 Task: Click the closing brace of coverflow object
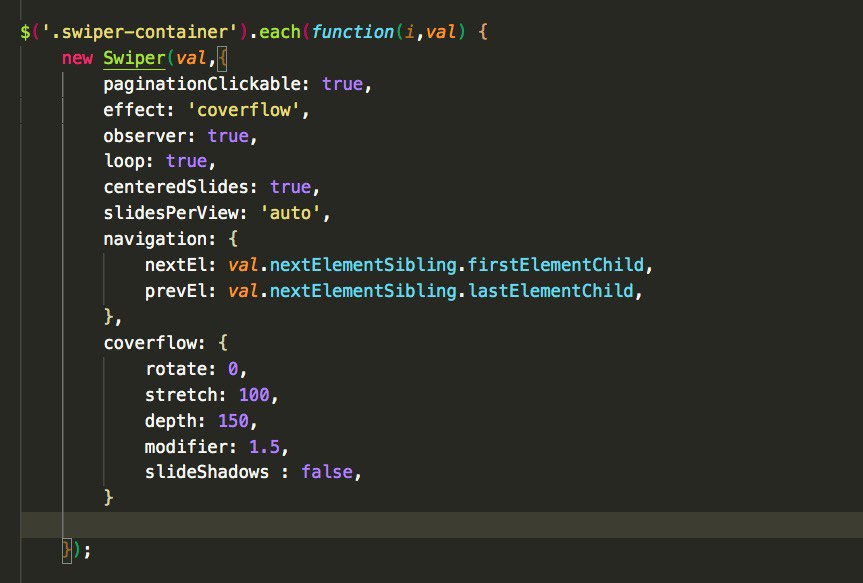[108, 498]
